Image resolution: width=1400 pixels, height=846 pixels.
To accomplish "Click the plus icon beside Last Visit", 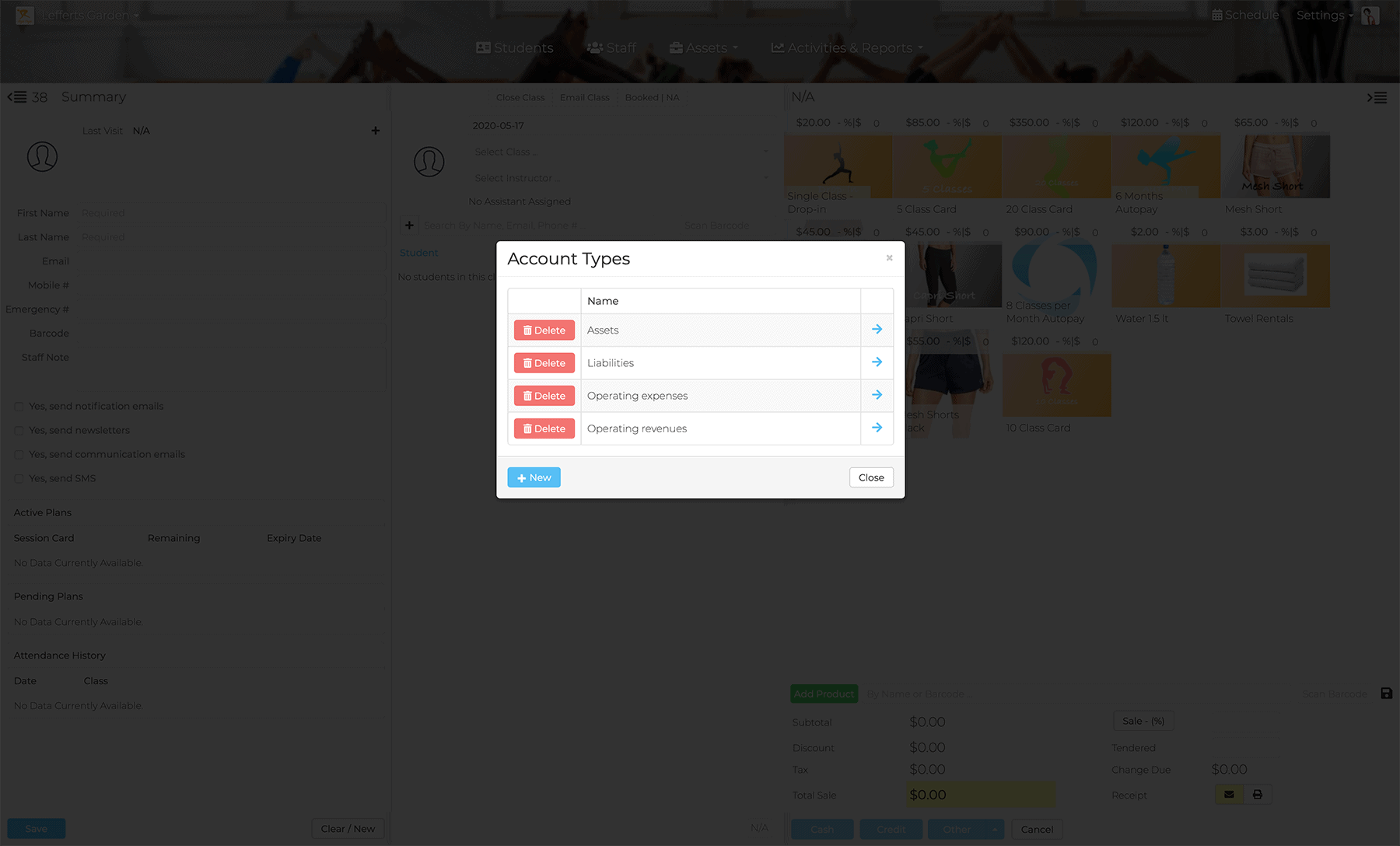I will [376, 131].
